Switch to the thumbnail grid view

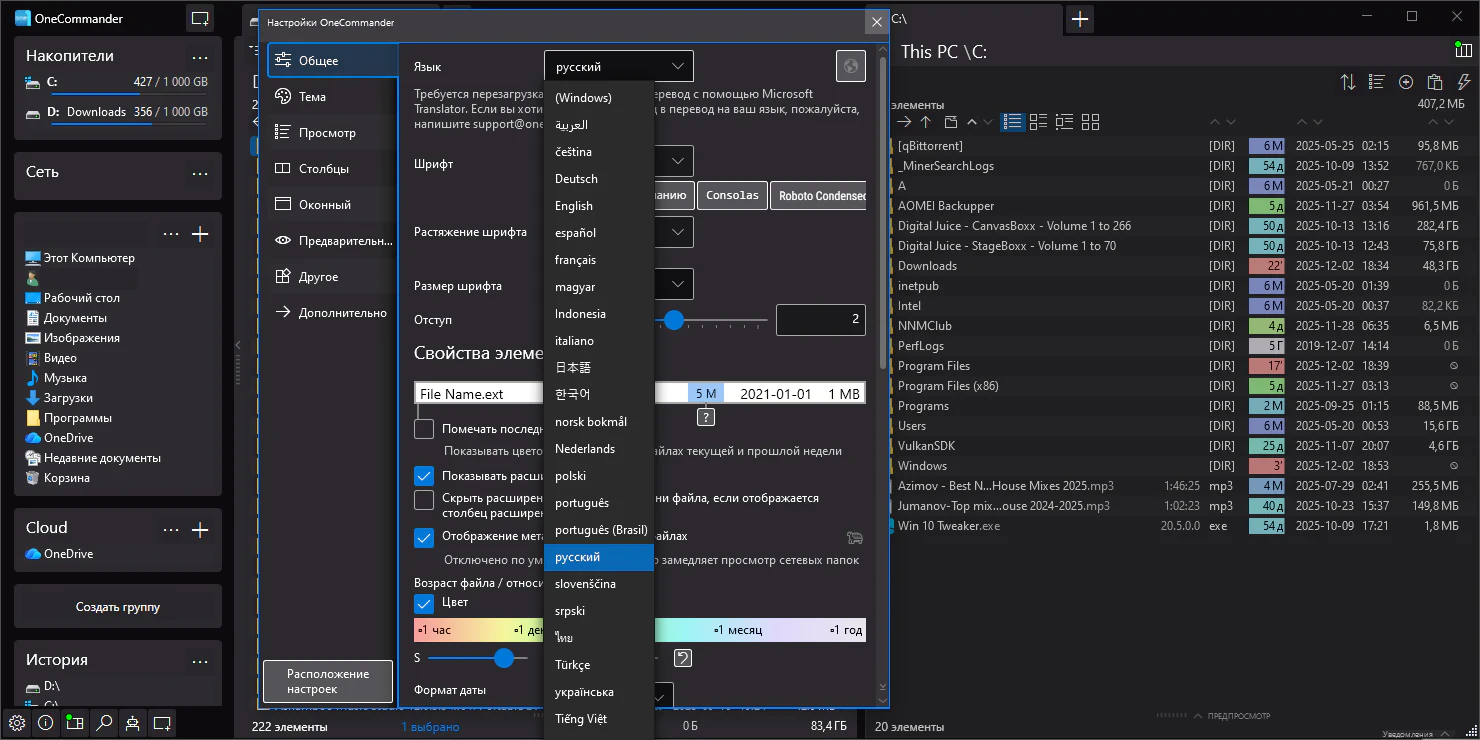coord(1090,122)
